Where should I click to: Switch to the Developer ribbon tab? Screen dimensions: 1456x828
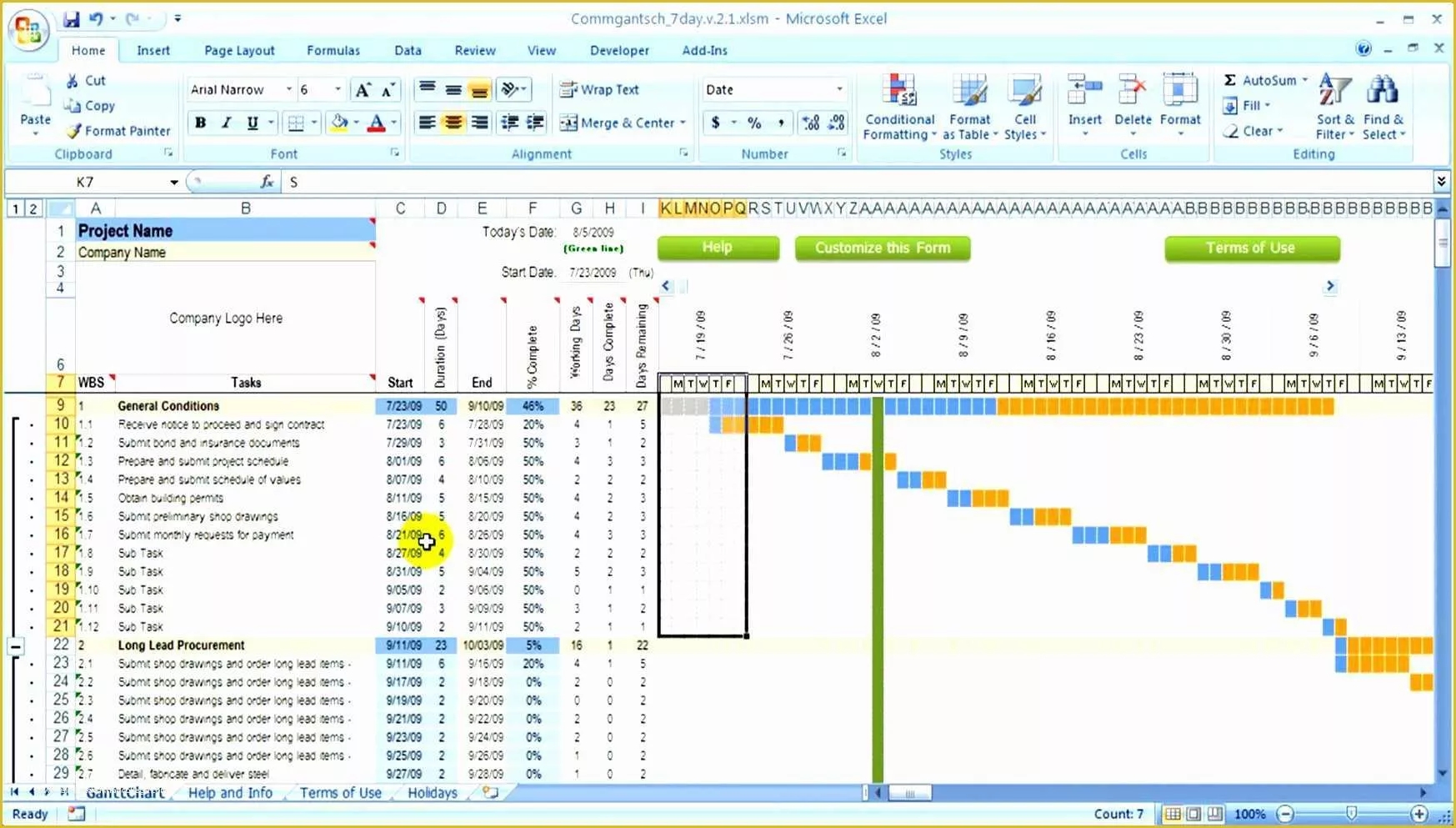pos(619,50)
